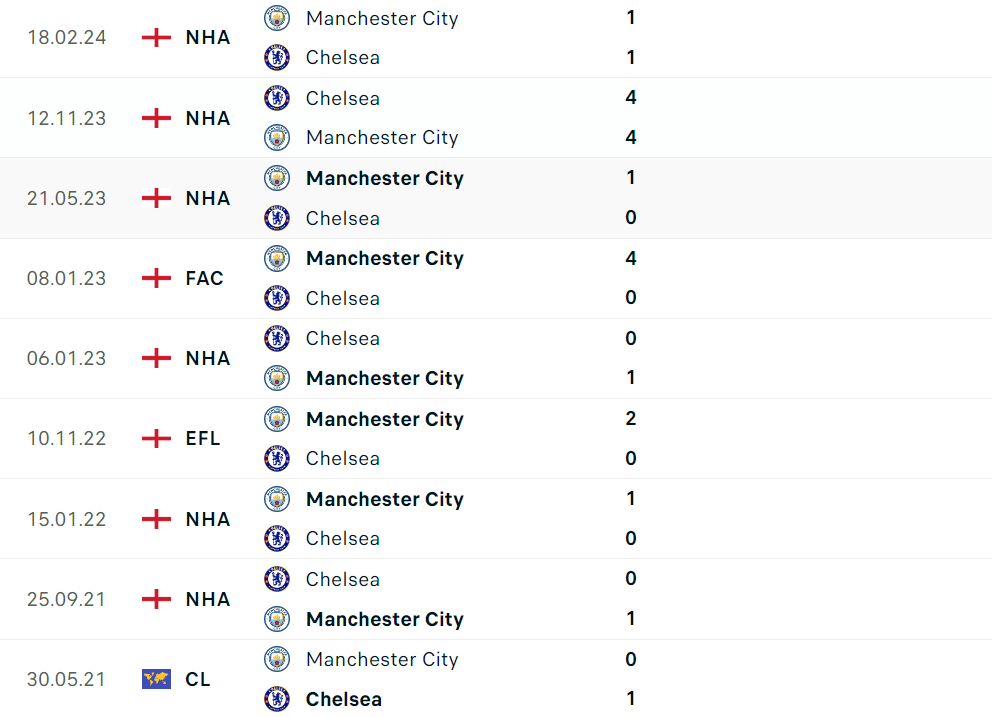This screenshot has width=992, height=717.
Task: Click Champions League icon on 30.05.21 row
Action: point(156,679)
